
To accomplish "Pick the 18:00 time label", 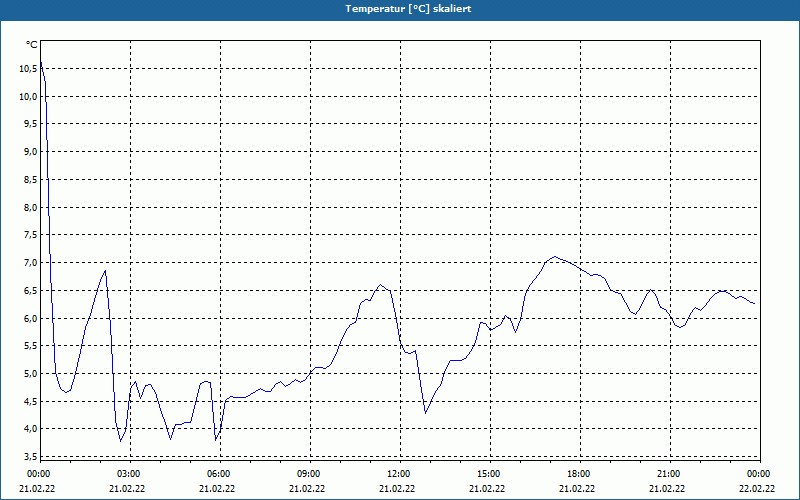I will coord(579,474).
